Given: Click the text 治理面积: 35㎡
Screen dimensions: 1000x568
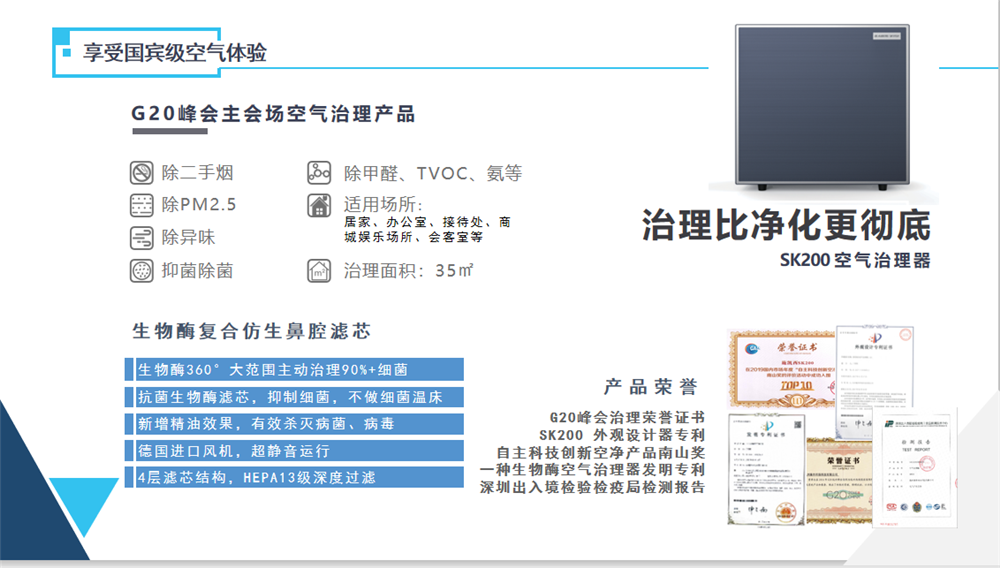Looking at the screenshot, I should [x=409, y=271].
